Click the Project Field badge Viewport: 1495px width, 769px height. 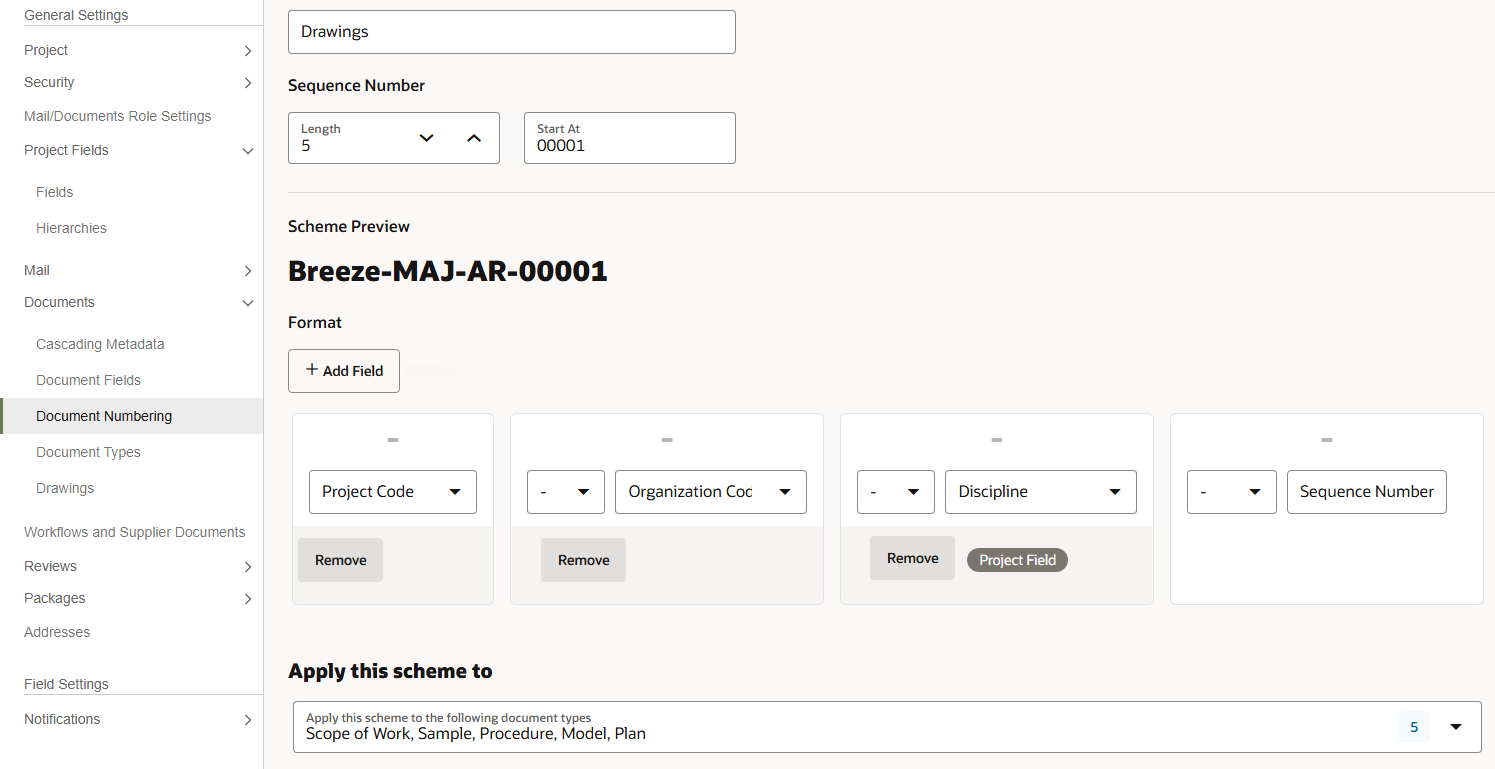(1017, 560)
